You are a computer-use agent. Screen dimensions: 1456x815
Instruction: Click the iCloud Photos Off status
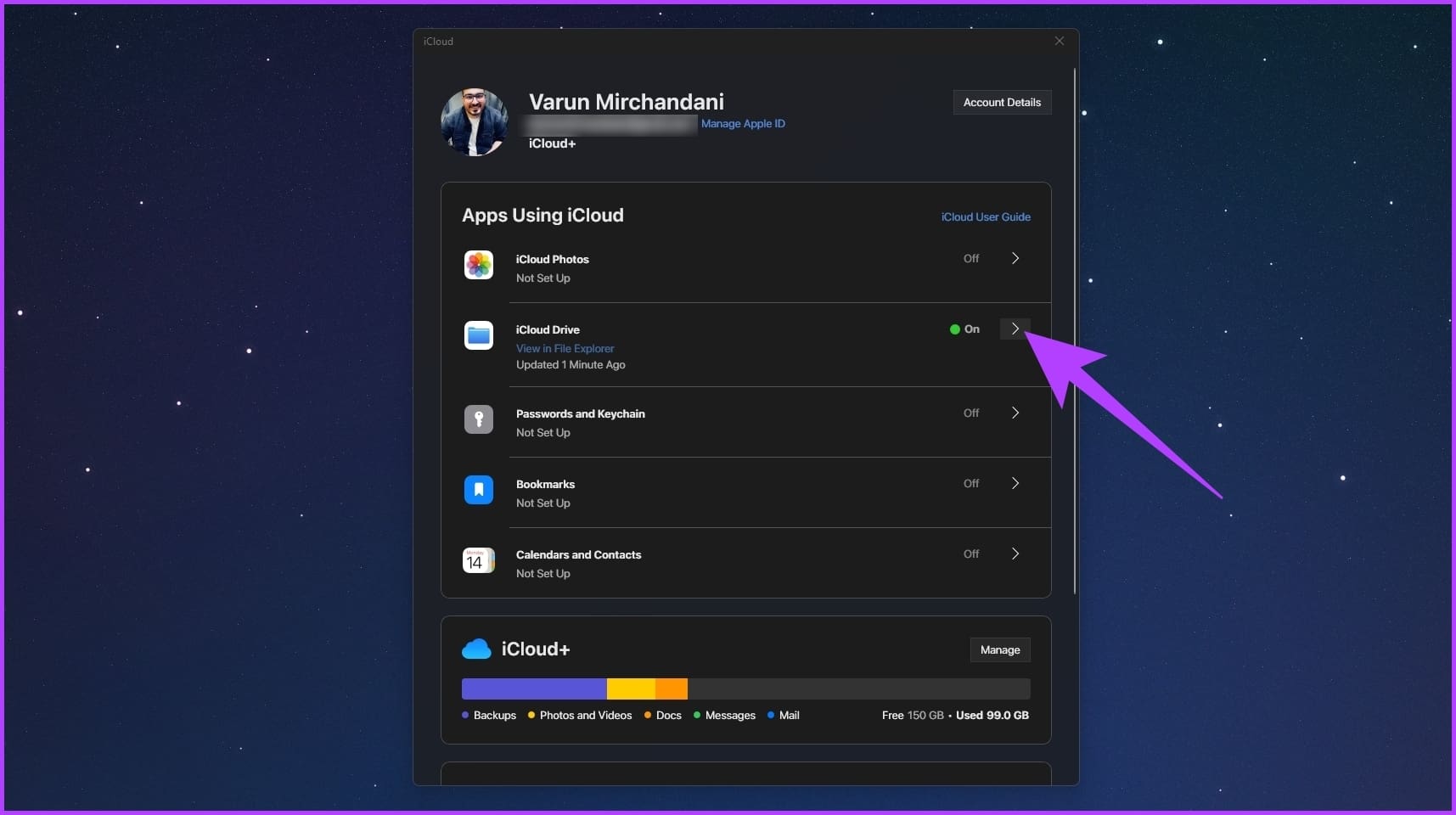(x=971, y=258)
